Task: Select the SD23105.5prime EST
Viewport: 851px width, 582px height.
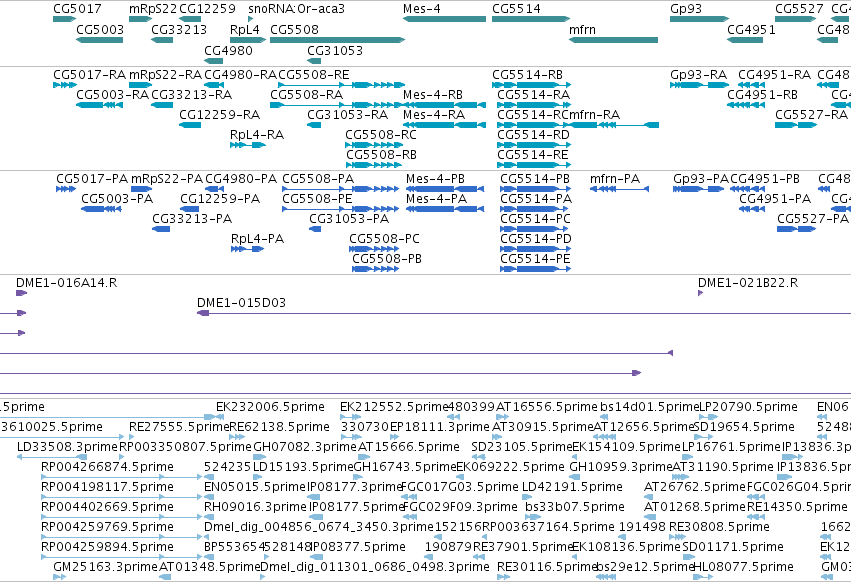Action: pos(478,457)
